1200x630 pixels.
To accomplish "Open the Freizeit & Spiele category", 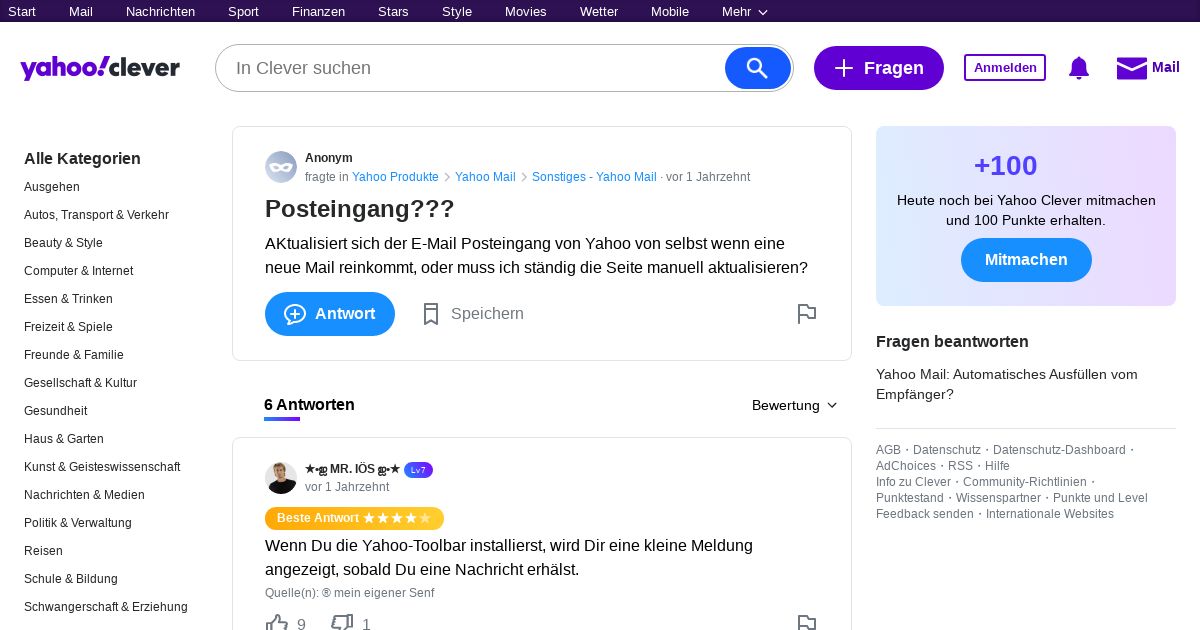I will [68, 327].
